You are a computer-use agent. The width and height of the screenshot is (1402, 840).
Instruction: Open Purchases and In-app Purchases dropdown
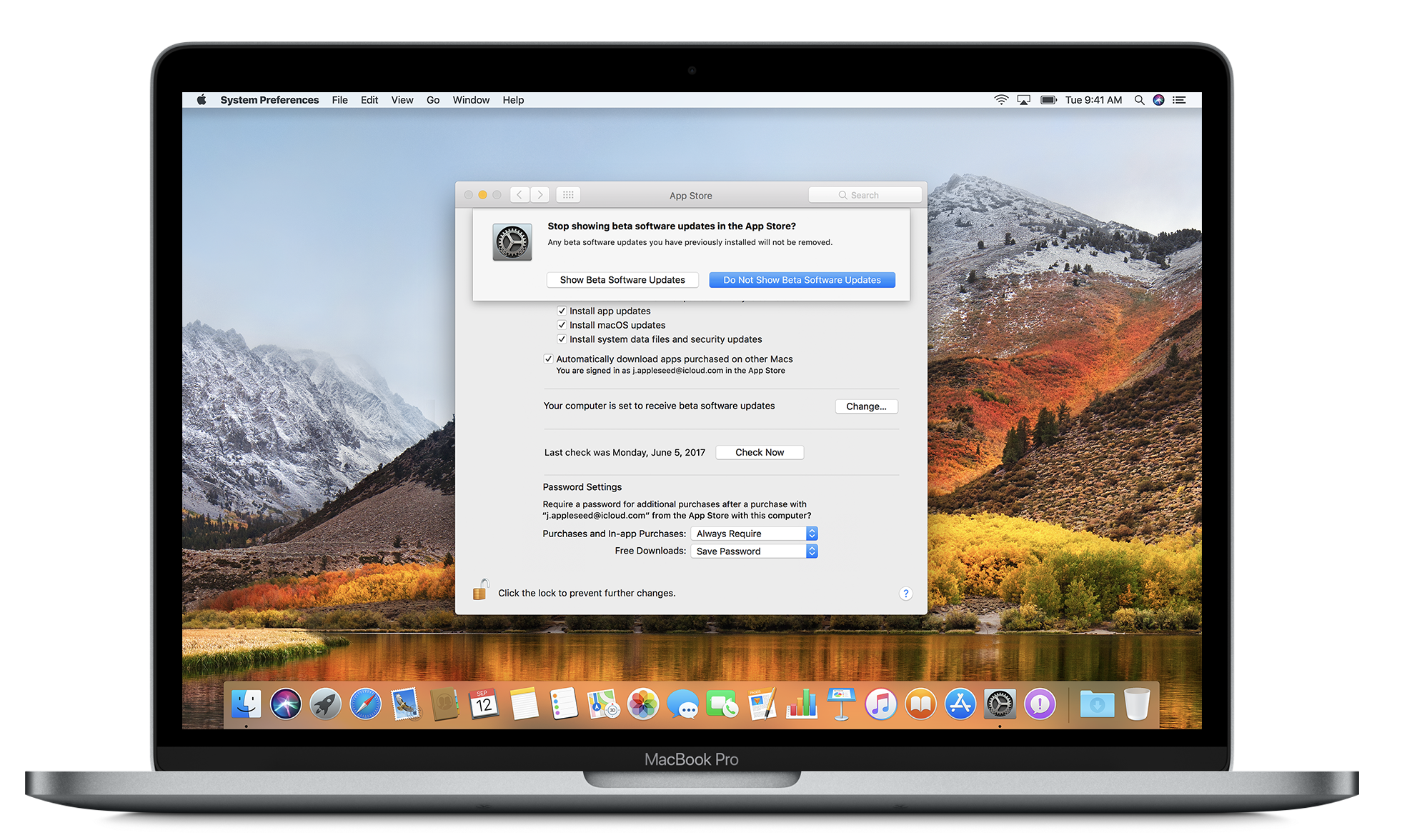pyautogui.click(x=754, y=534)
